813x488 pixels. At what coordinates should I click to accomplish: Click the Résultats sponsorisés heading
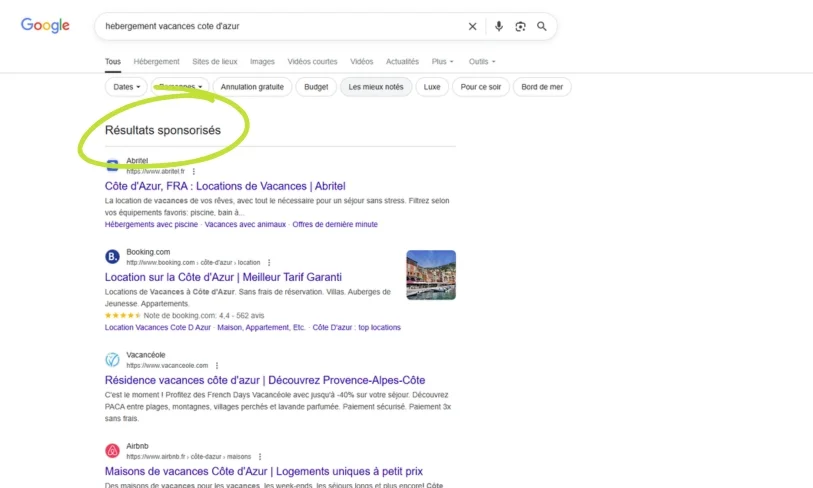[163, 130]
